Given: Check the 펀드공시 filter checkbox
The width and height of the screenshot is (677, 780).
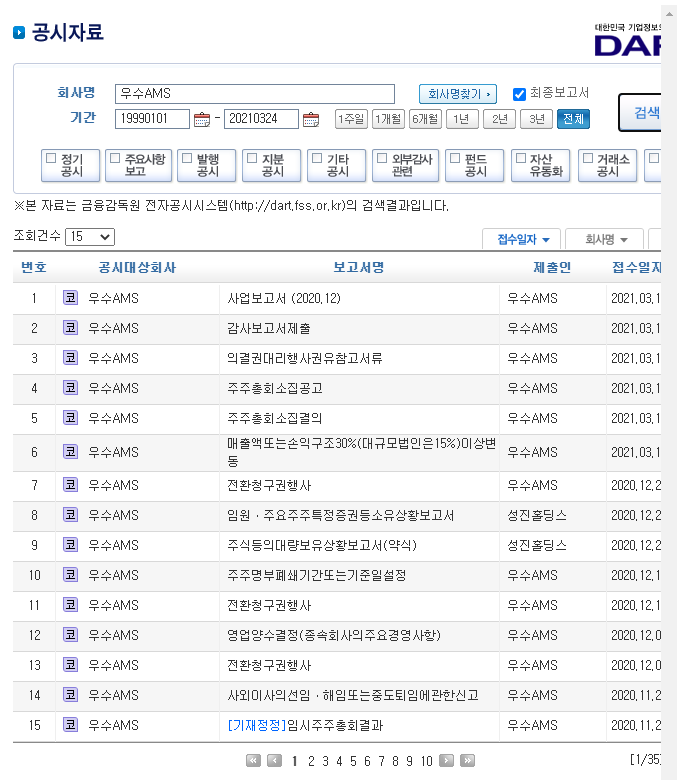Looking at the screenshot, I should [455, 158].
